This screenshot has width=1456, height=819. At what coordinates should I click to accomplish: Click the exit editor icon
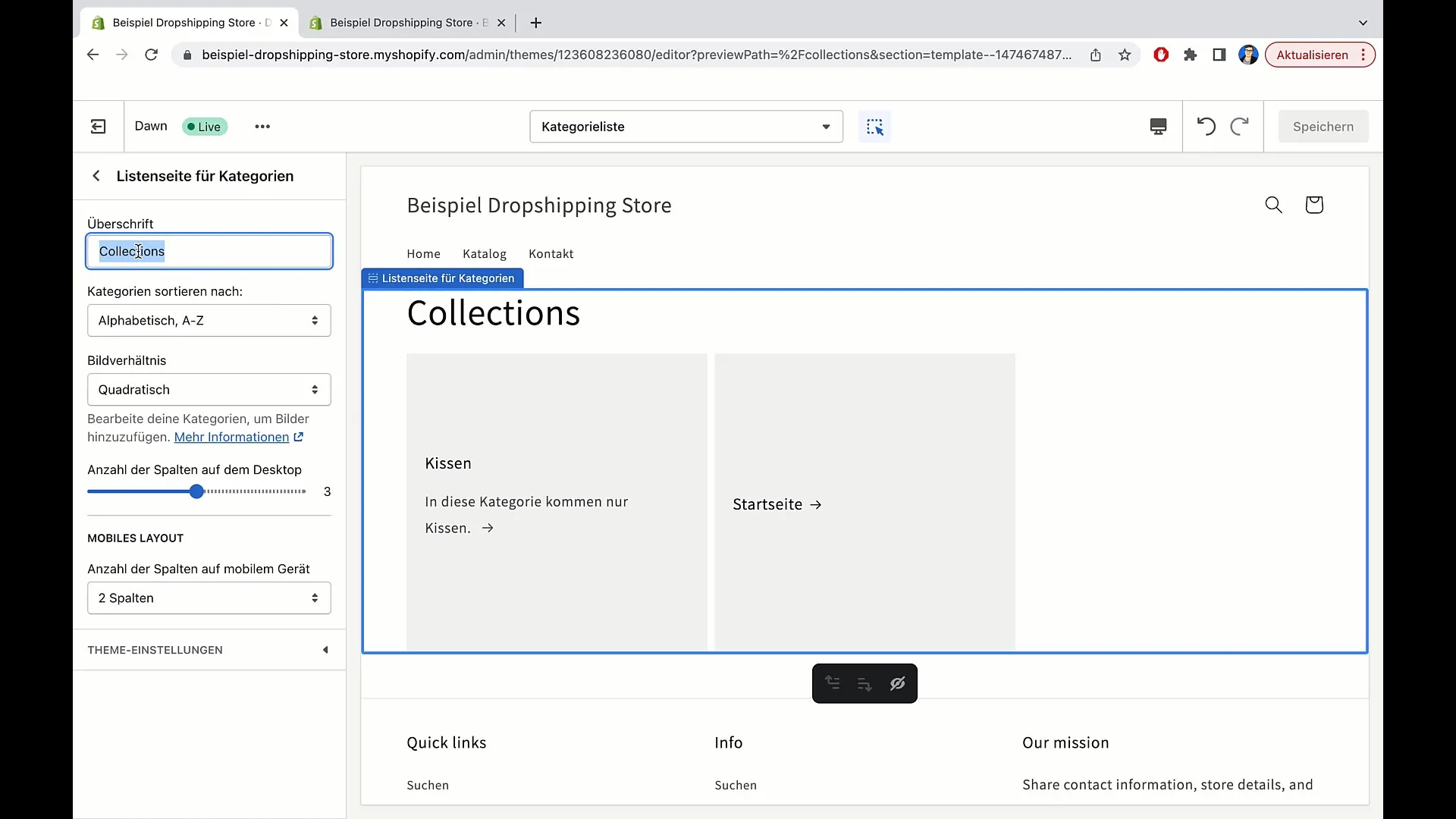[x=99, y=127]
